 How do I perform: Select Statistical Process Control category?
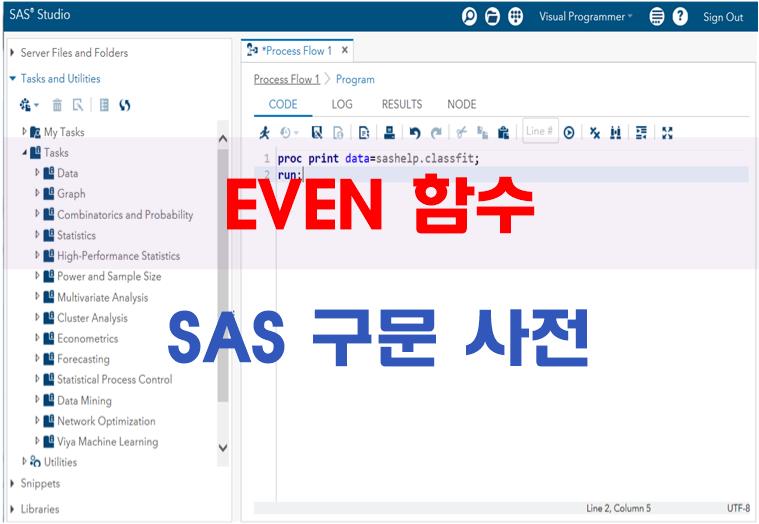click(115, 379)
